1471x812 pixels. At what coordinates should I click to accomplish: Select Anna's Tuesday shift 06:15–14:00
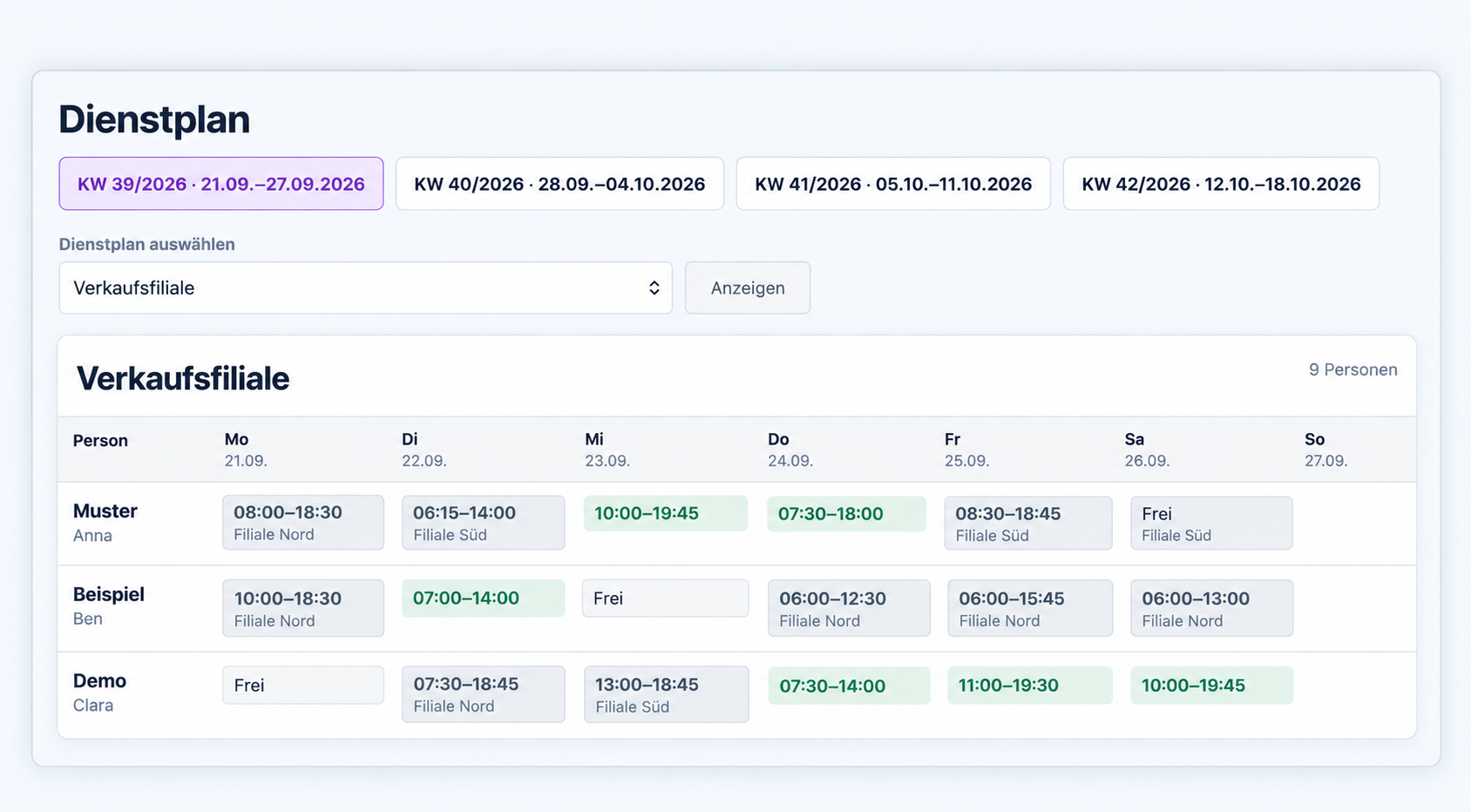(x=483, y=523)
